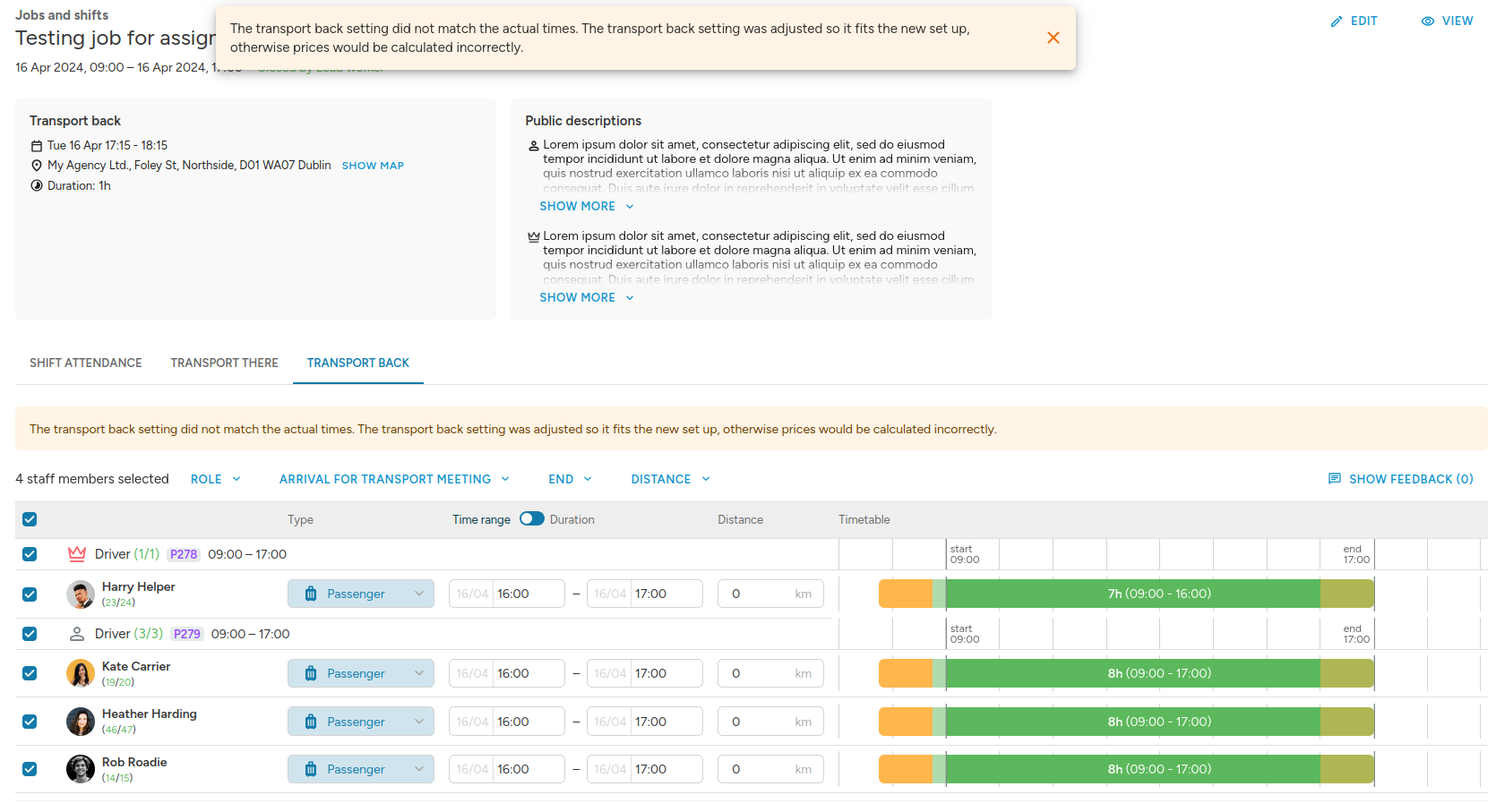1496x812 pixels.
Task: Open Kate Carrier's Passenger type dropdown
Action: coord(361,673)
